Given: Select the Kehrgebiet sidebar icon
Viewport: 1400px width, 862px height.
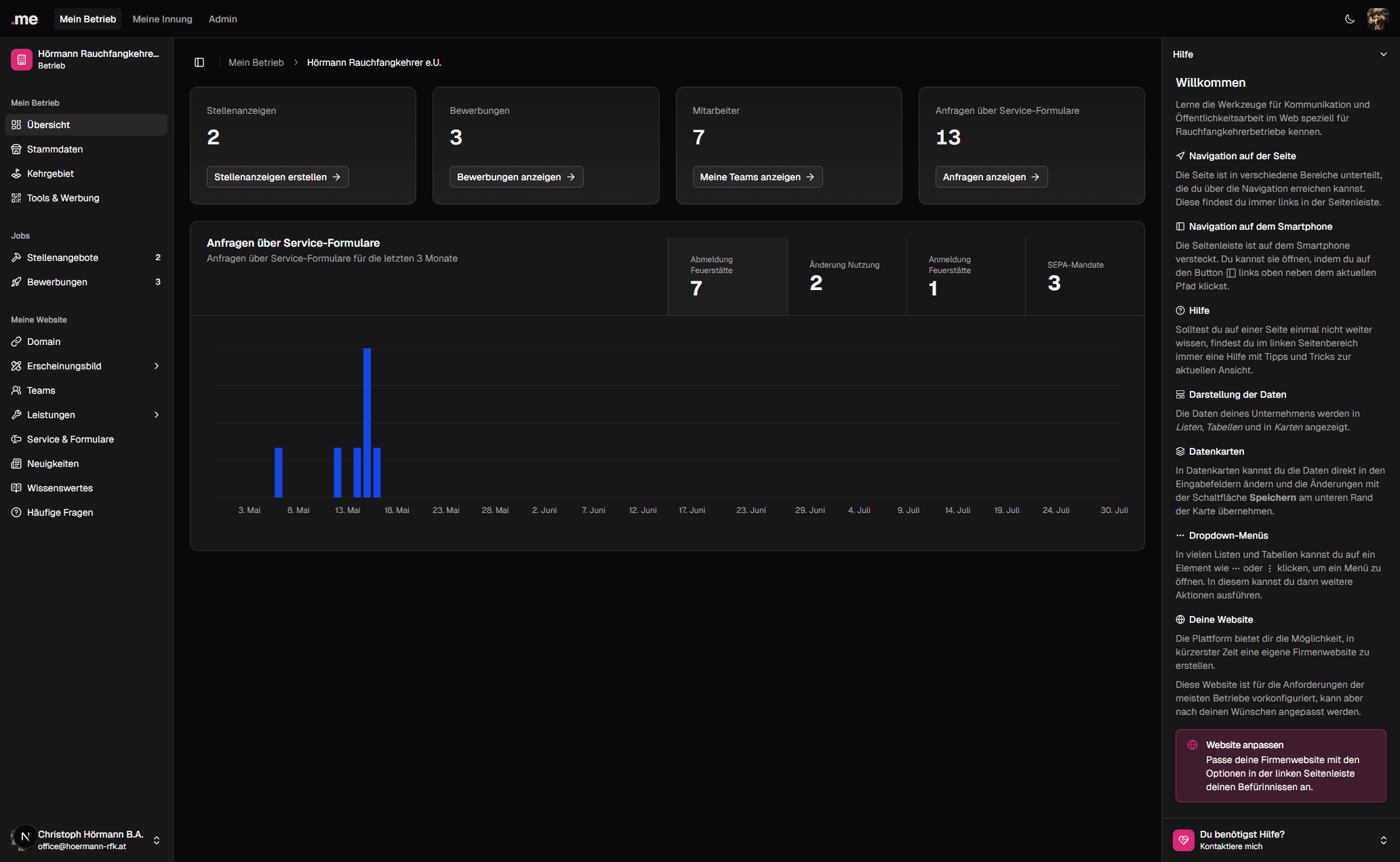Looking at the screenshot, I should [16, 173].
